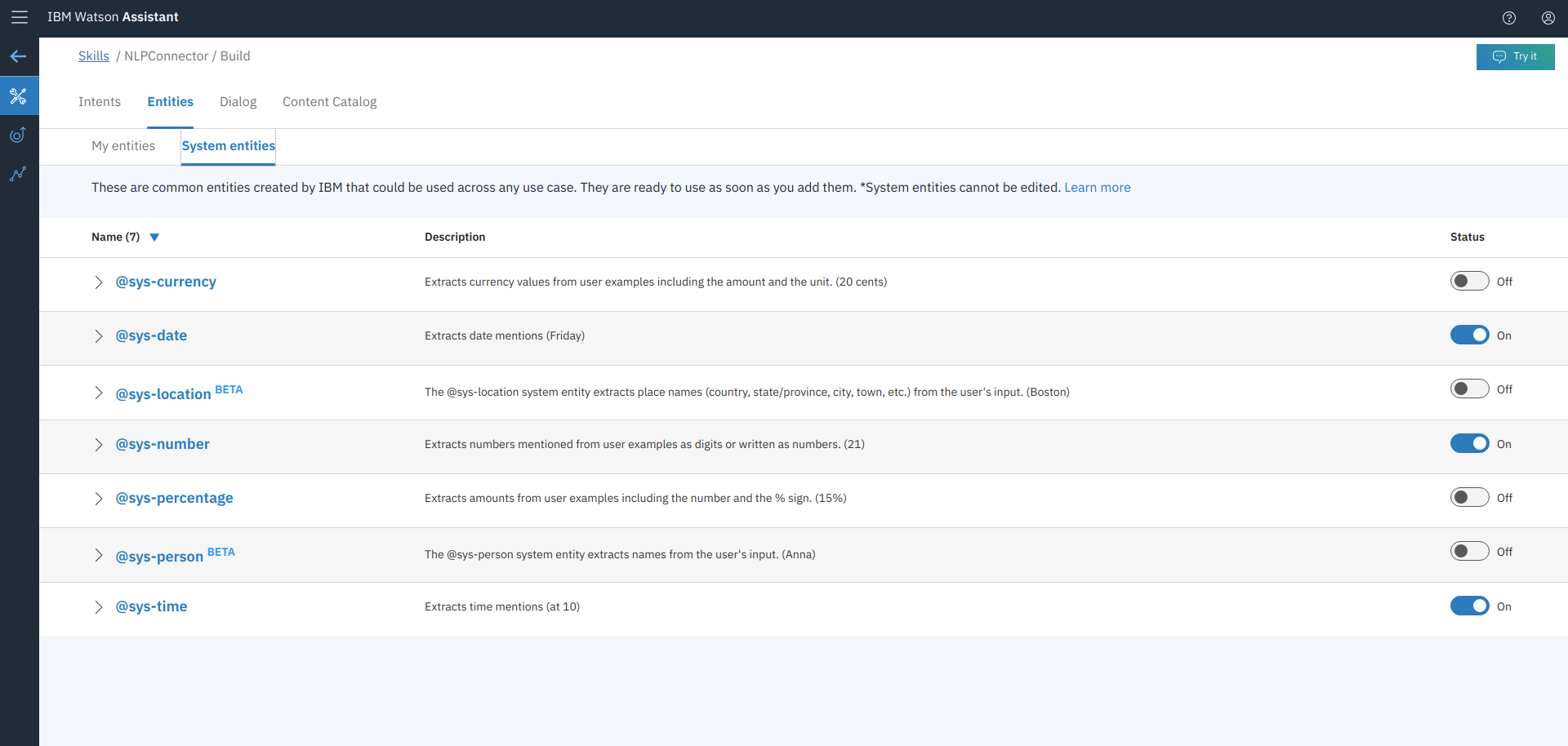Viewport: 1568px width, 746px height.
Task: Select the System entities subtab
Action: (x=229, y=146)
